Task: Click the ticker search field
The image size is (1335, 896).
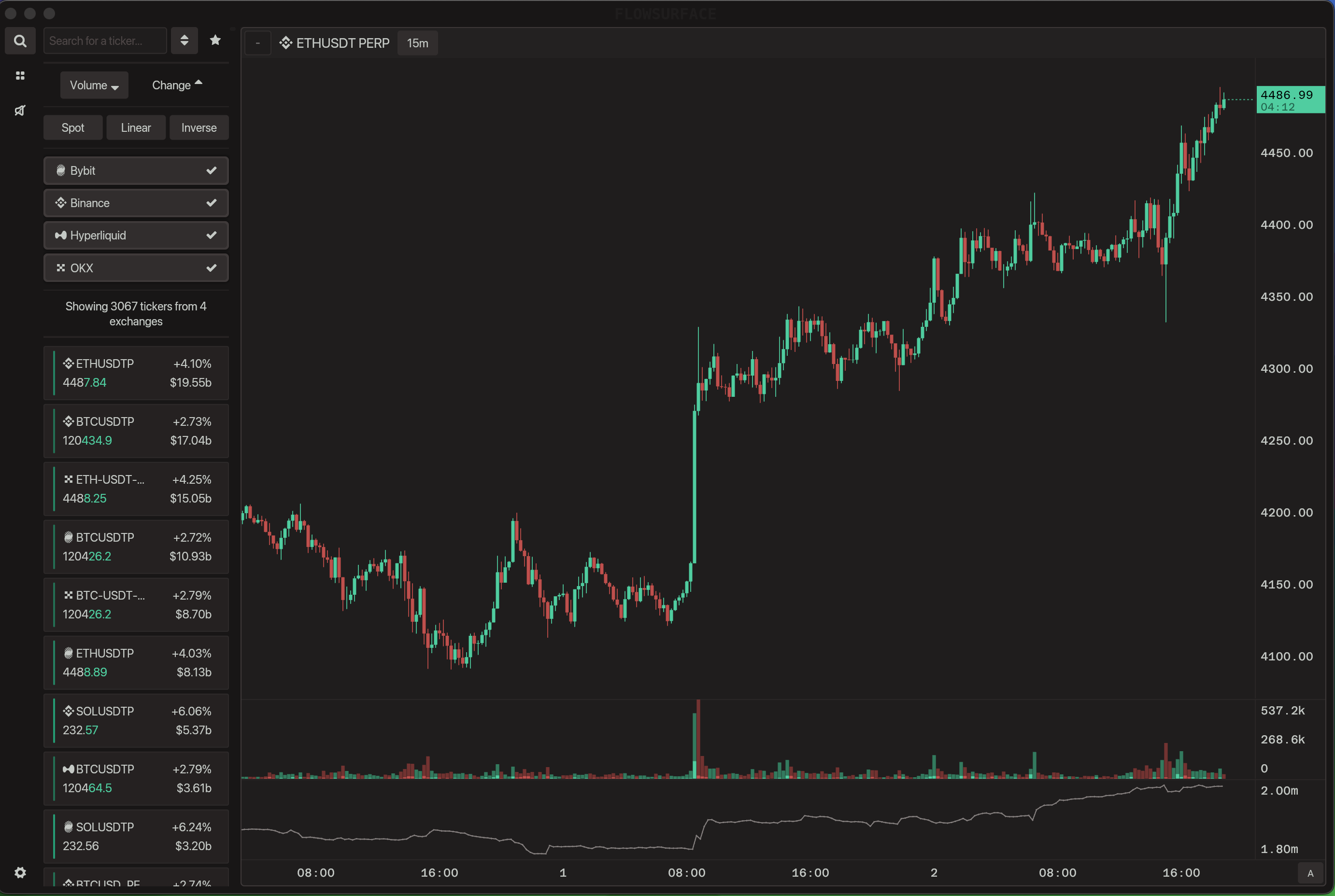Action: coord(105,41)
